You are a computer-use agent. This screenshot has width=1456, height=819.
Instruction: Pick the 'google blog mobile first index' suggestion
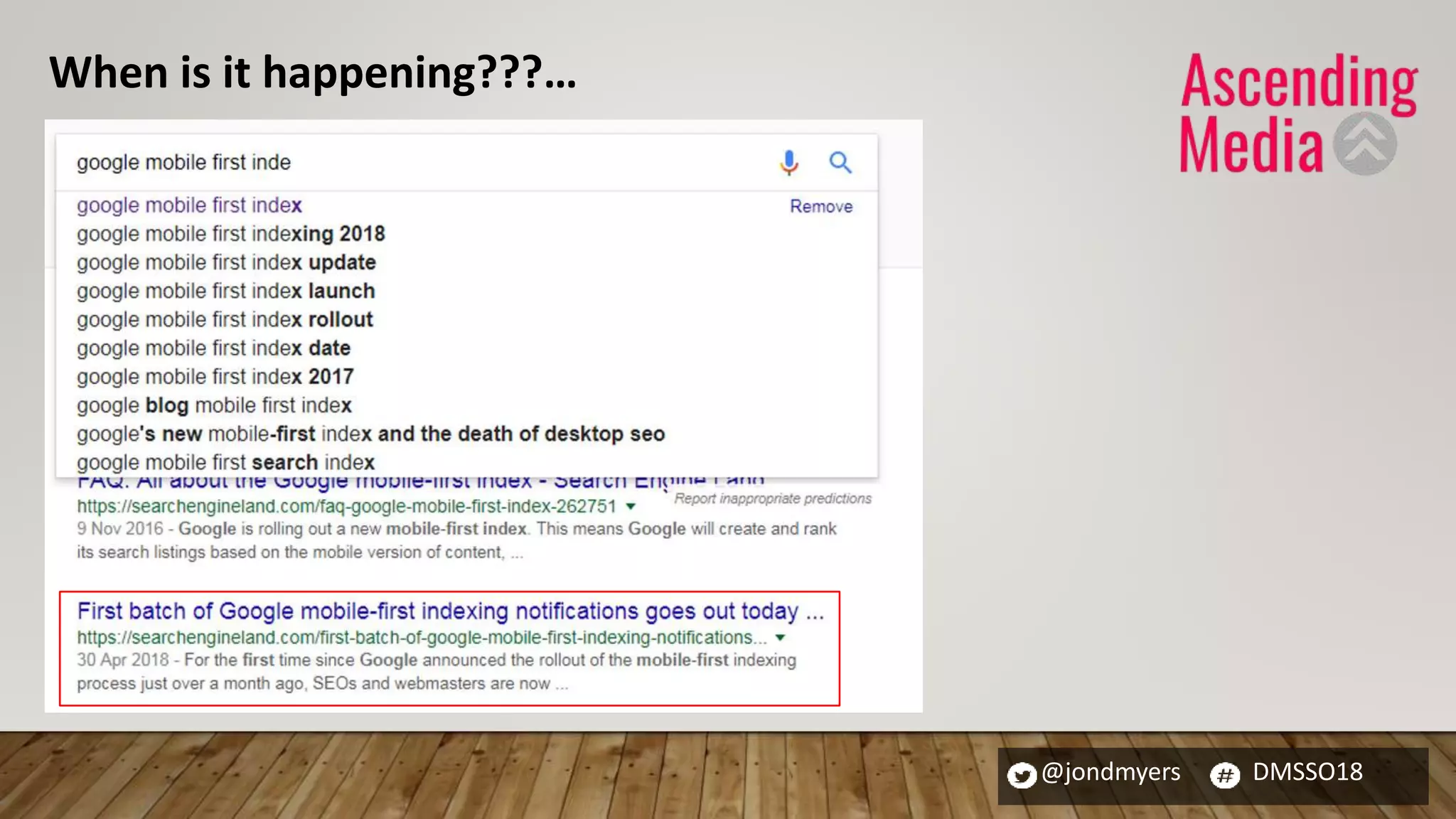tap(214, 405)
